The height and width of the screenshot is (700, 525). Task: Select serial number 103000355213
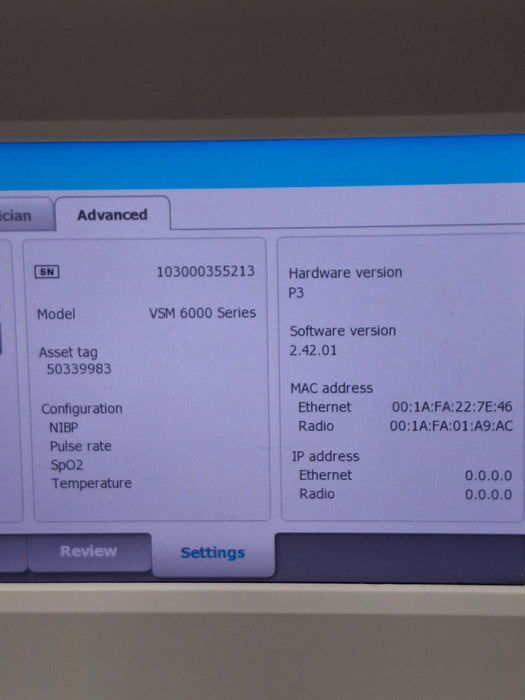pyautogui.click(x=205, y=271)
